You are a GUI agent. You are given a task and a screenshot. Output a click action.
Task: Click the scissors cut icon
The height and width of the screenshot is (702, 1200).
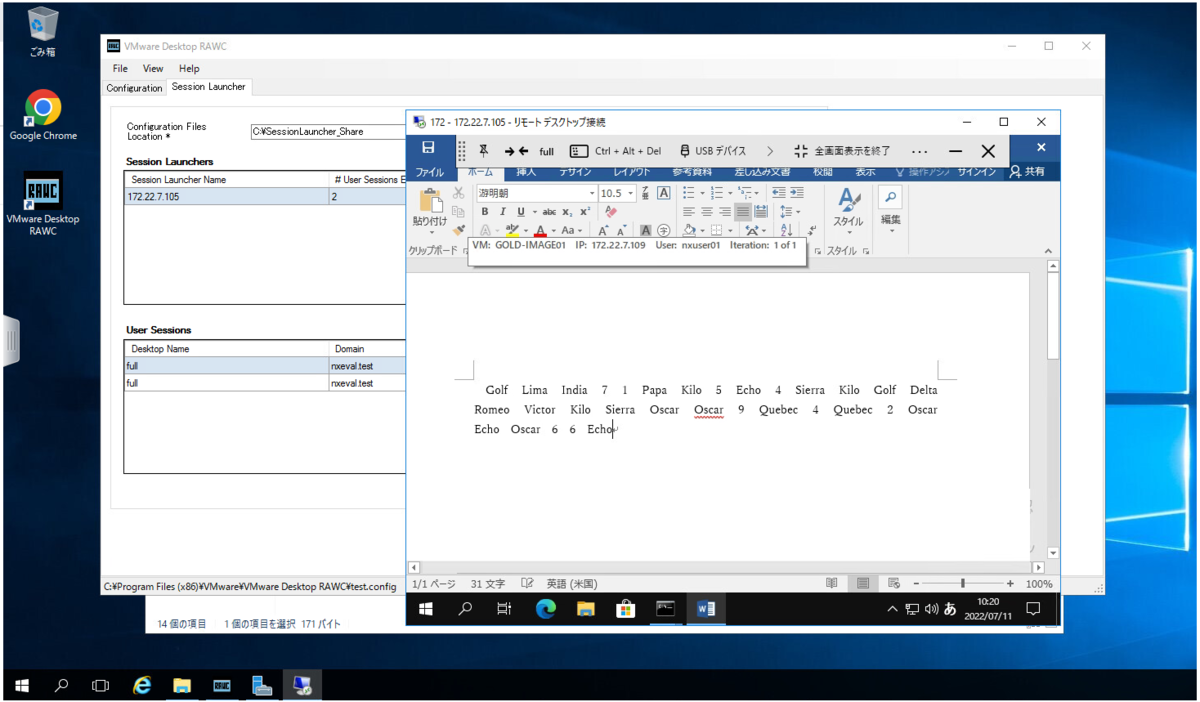[x=458, y=193]
